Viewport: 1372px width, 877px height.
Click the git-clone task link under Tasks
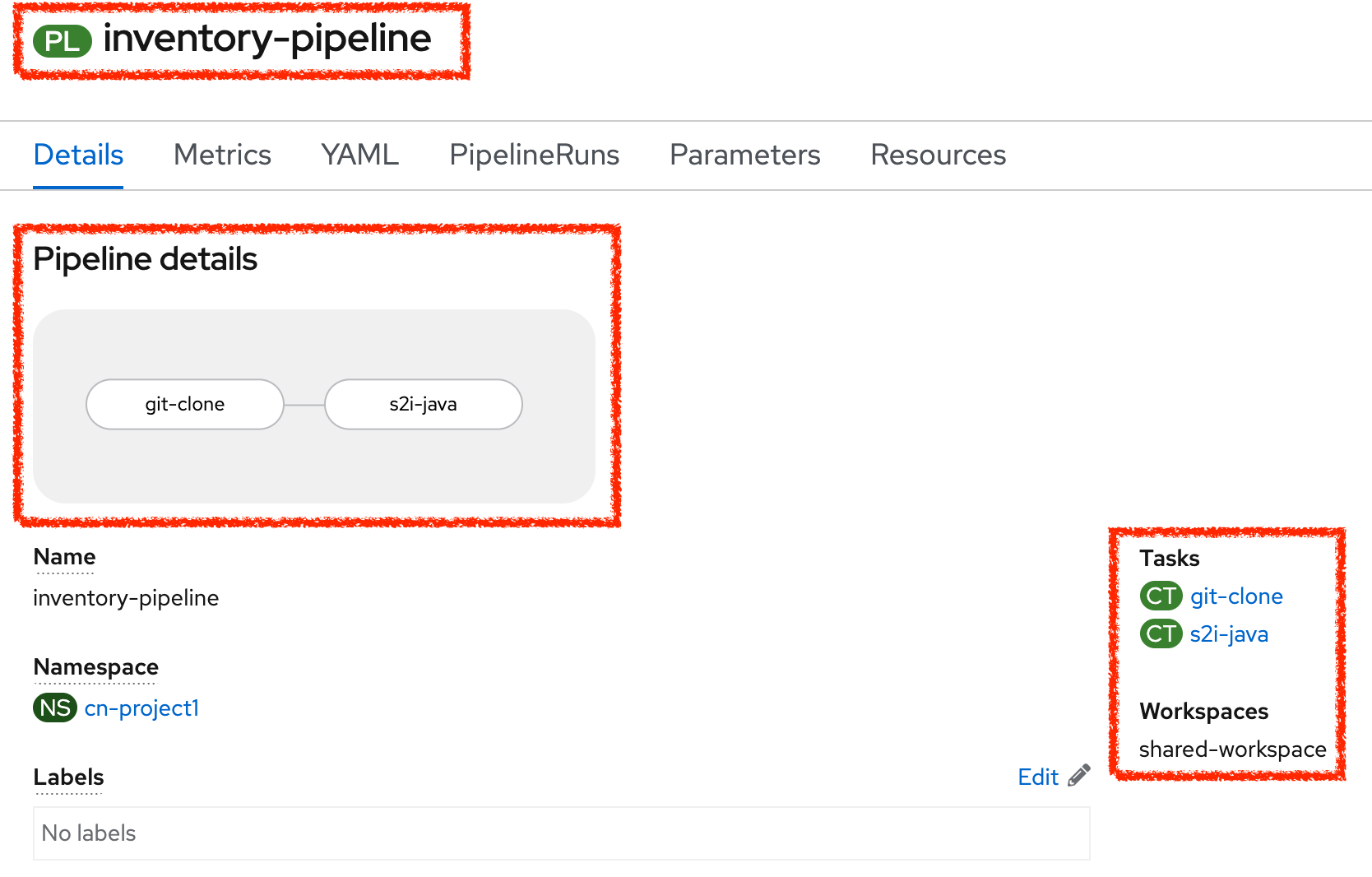[x=1236, y=596]
